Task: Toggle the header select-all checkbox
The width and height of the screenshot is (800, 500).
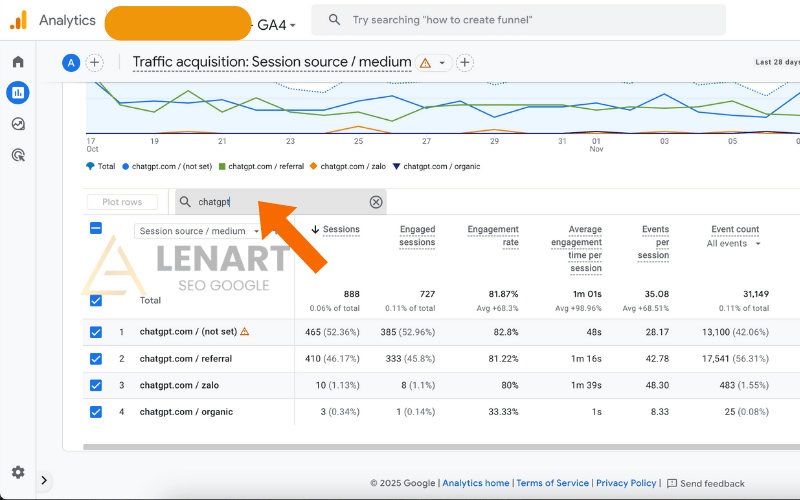Action: point(96,228)
